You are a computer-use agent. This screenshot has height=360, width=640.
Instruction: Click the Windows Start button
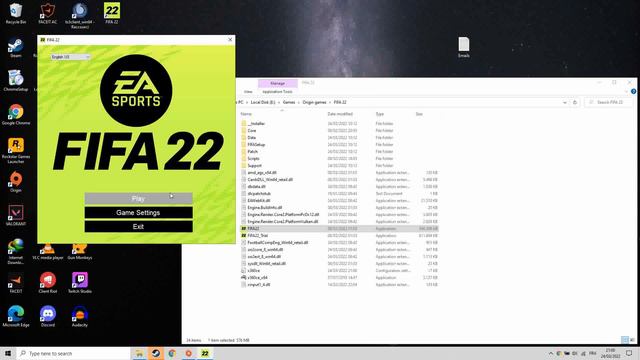8,353
